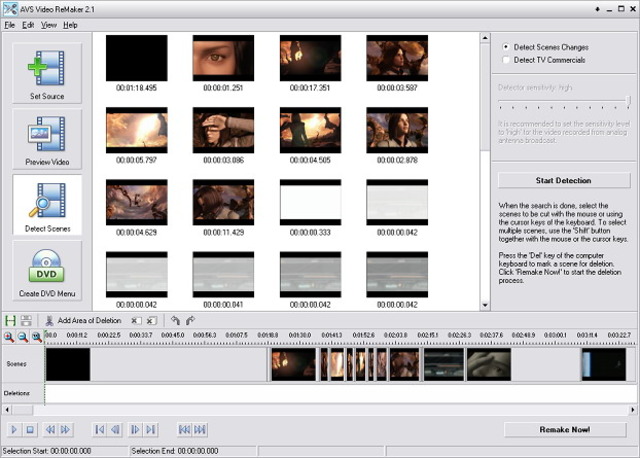640x458 pixels.
Task: Stop video playback
Action: click(x=29, y=429)
